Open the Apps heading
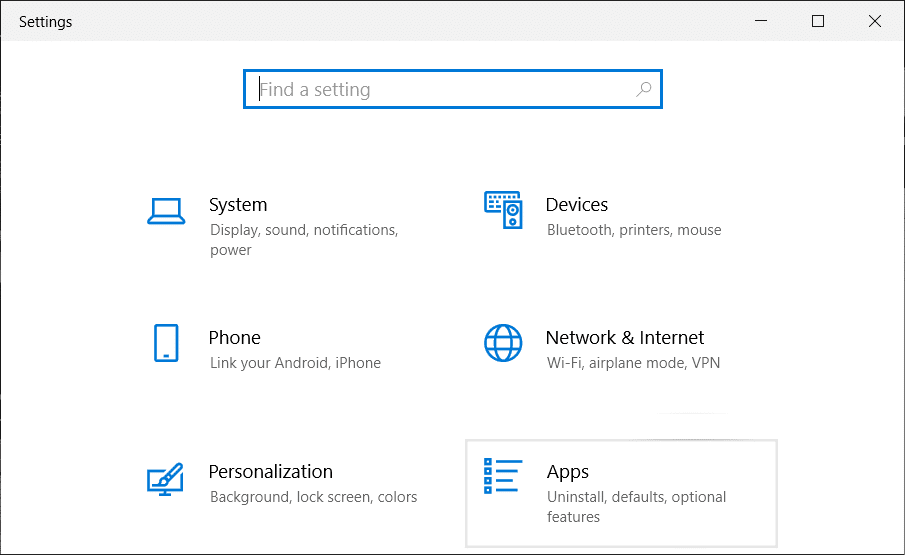Viewport: 905px width, 555px height. click(568, 472)
